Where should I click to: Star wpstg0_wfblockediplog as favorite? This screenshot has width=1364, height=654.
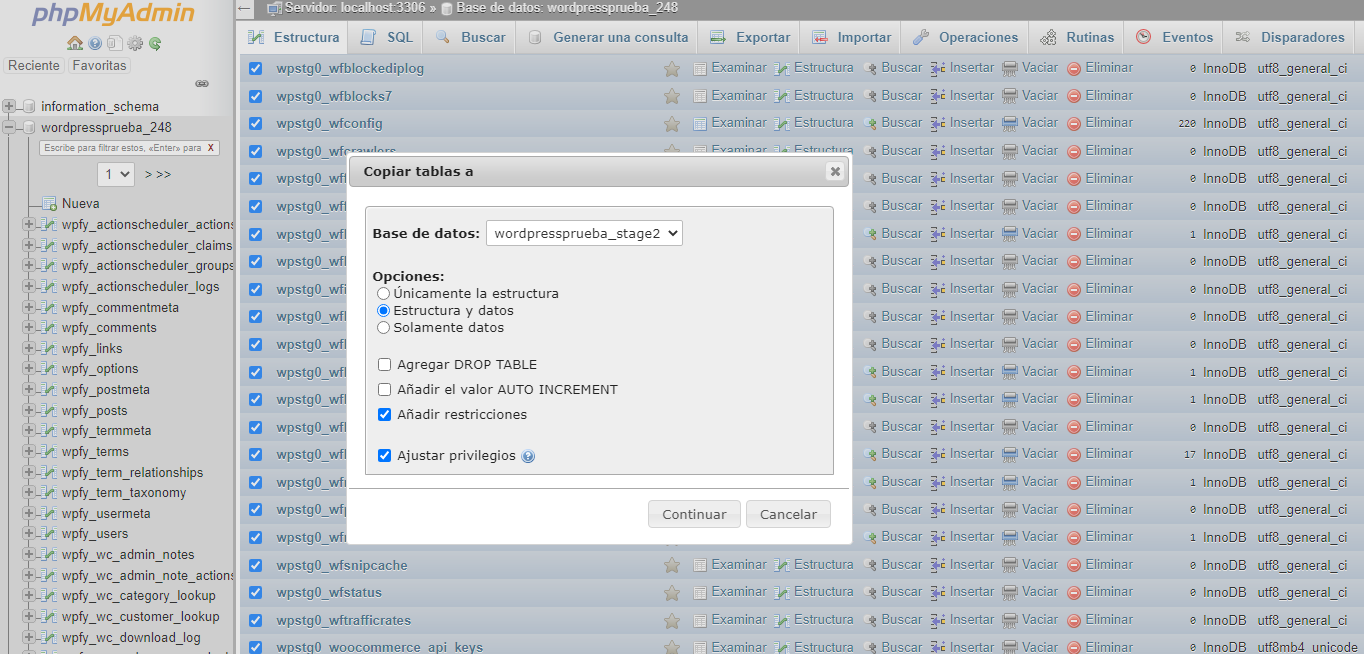tap(672, 69)
